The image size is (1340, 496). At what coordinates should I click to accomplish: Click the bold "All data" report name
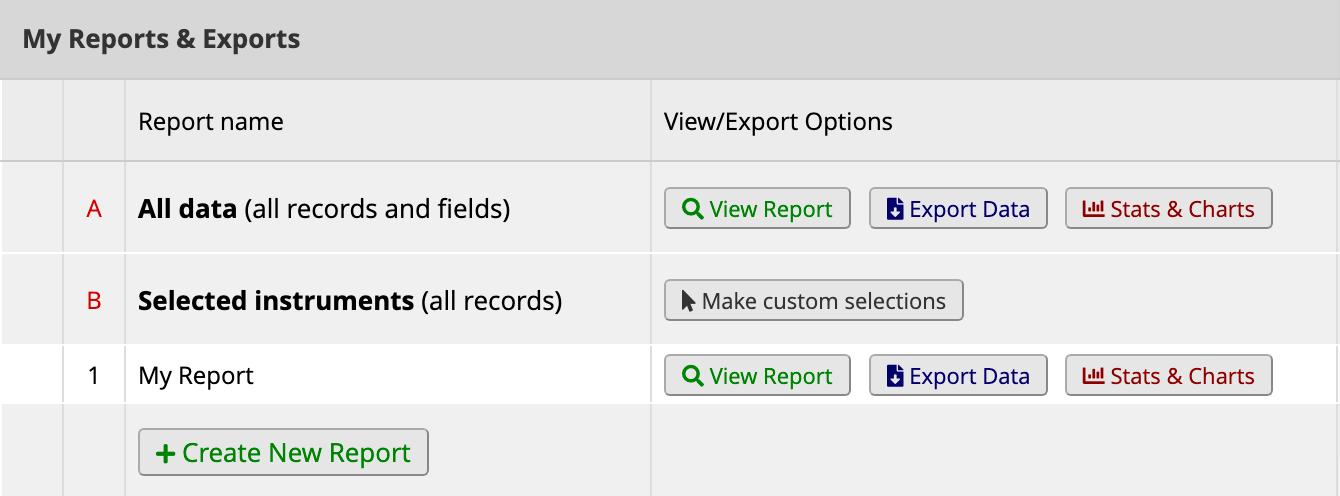coord(187,209)
